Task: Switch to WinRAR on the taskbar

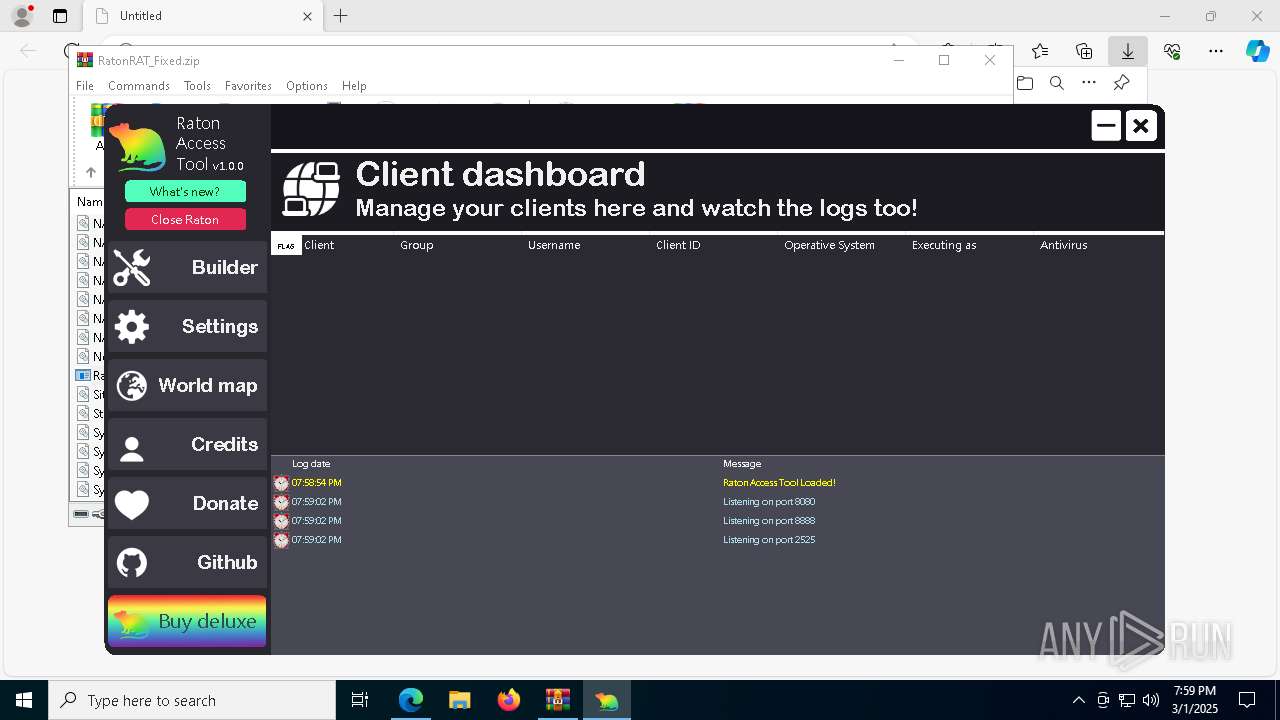Action: tap(558, 700)
